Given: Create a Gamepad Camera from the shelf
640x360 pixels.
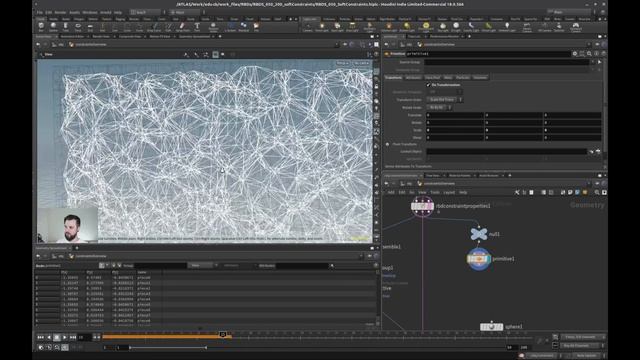Looking at the screenshot, I should 576,27.
